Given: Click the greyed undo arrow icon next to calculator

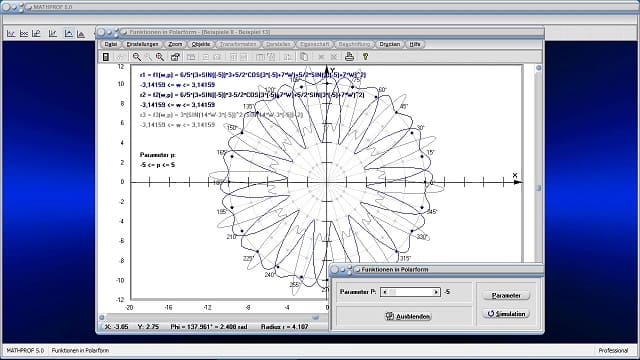Looking at the screenshot, I should point(120,57).
